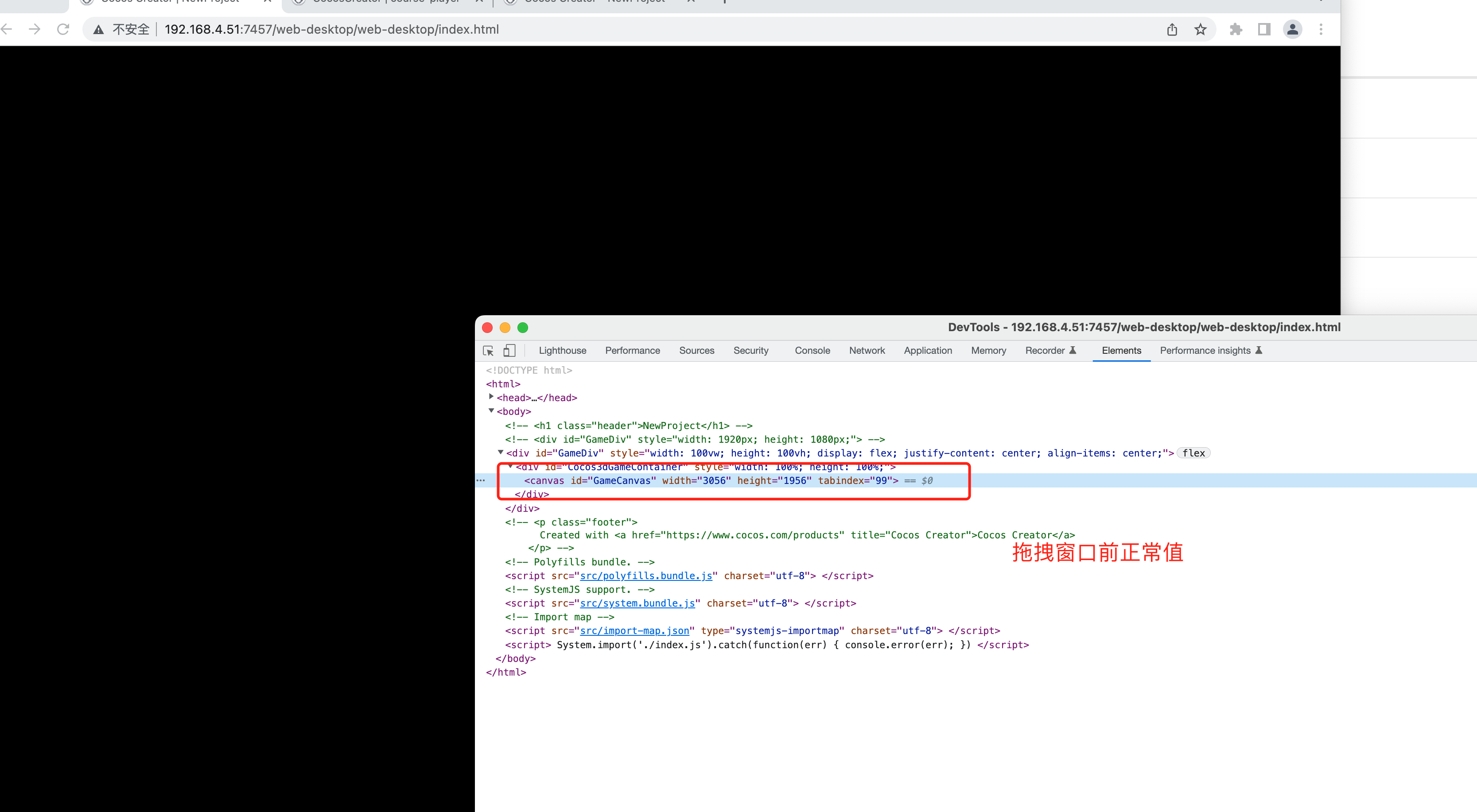This screenshot has width=1477, height=812.
Task: Open src/polyfills.bundle.js link
Action: [x=645, y=576]
